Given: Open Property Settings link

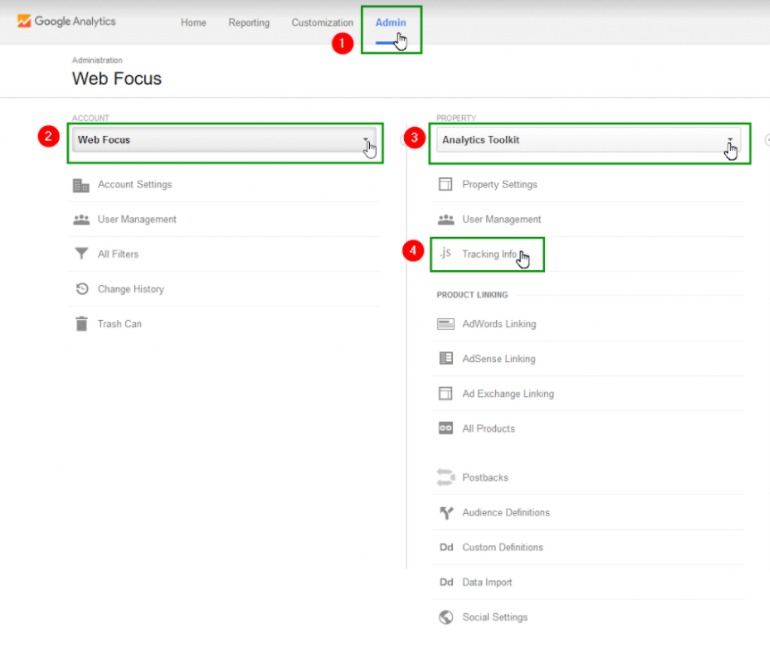Looking at the screenshot, I should [499, 185].
